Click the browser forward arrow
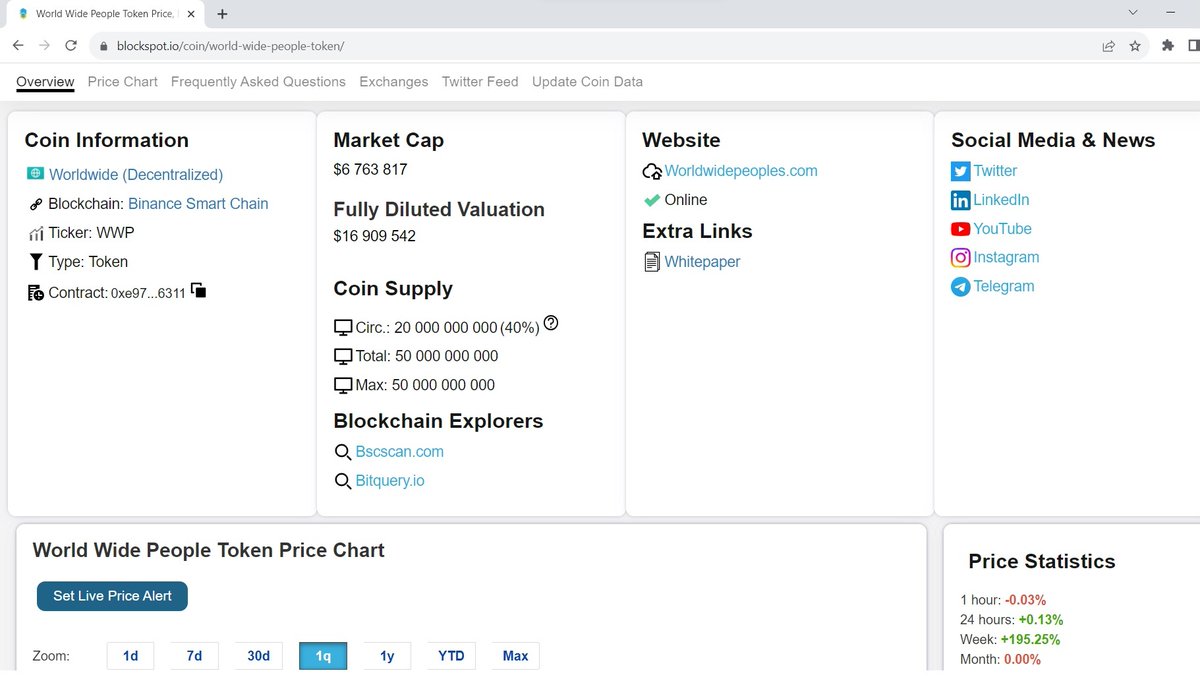The height and width of the screenshot is (677, 1200). point(44,46)
